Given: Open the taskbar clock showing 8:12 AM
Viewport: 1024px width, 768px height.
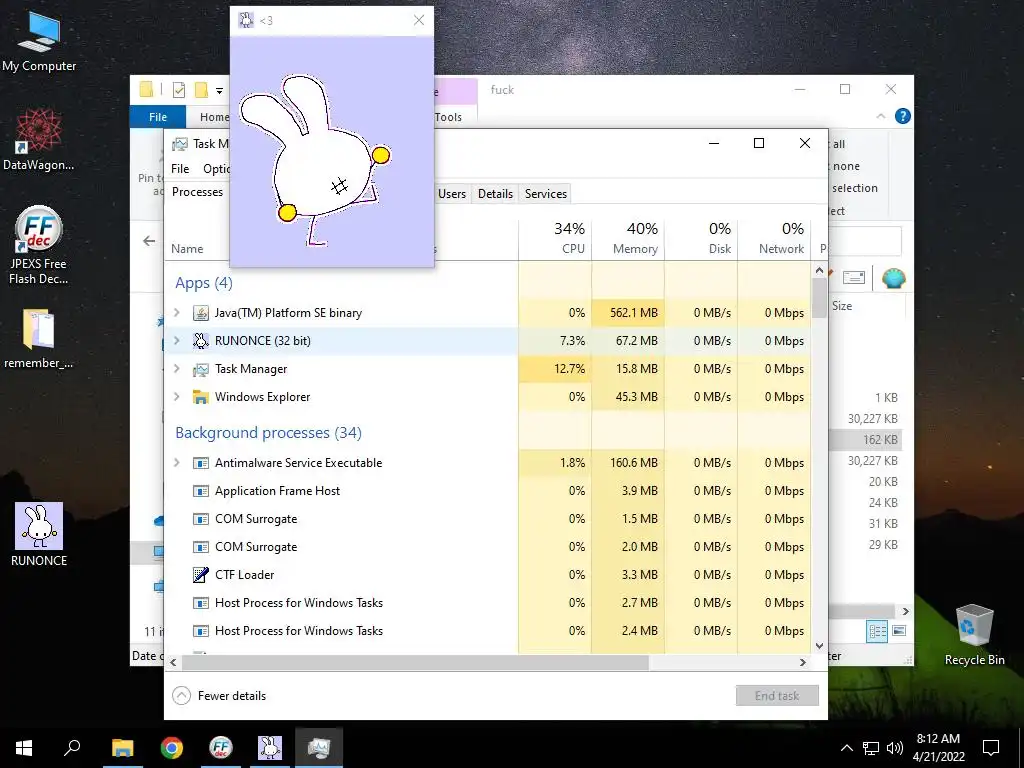Looking at the screenshot, I should tap(938, 748).
